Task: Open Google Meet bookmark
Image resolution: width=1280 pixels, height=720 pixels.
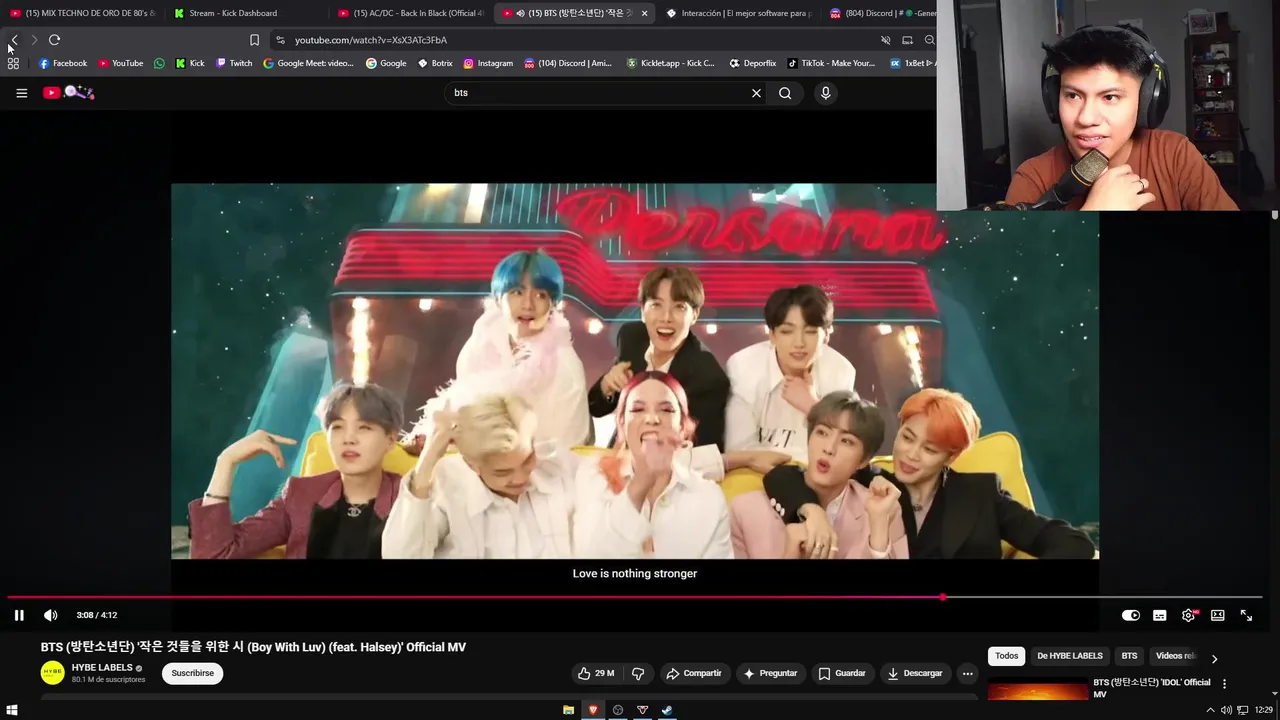Action: [308, 63]
